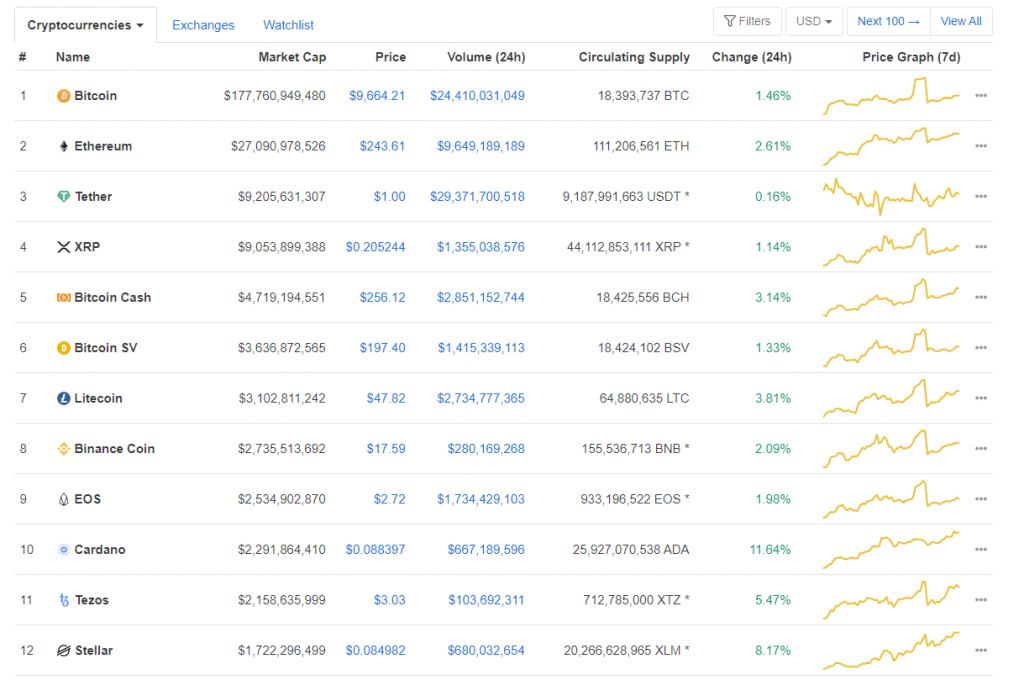Click Bitcoin's price $9,664.21

377,96
